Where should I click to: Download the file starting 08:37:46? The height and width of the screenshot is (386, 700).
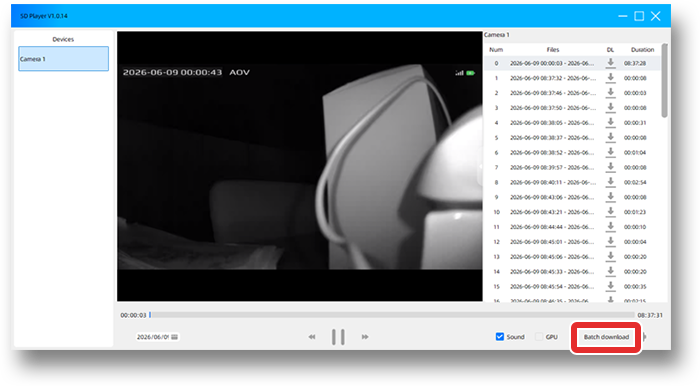click(610, 93)
